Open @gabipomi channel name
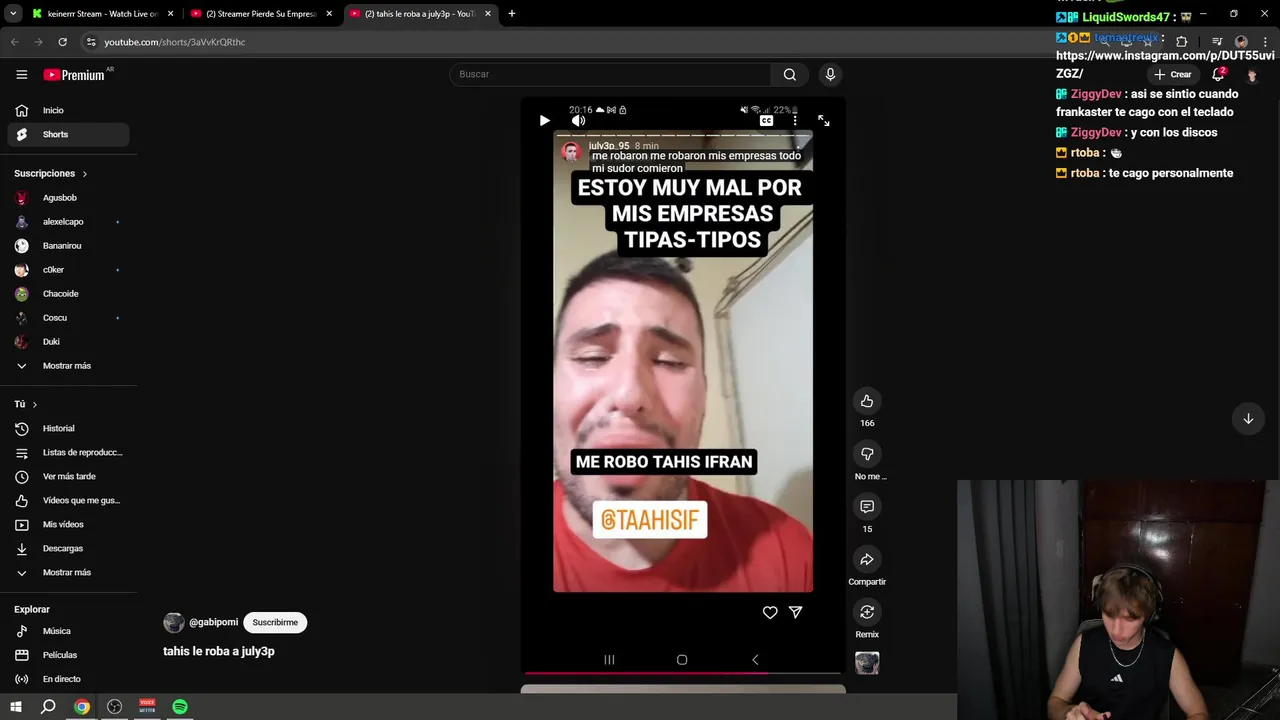 pos(213,622)
